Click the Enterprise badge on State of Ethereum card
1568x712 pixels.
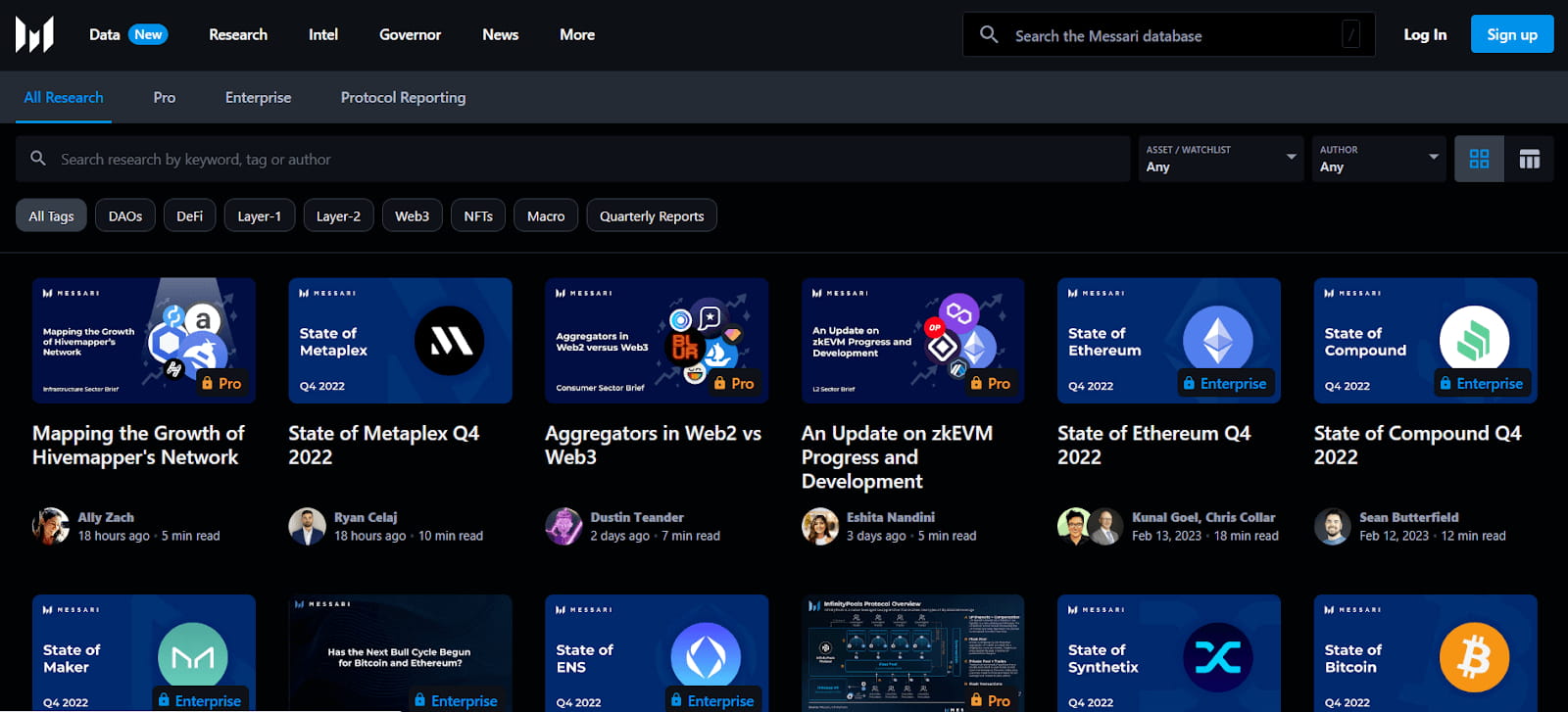(1225, 384)
